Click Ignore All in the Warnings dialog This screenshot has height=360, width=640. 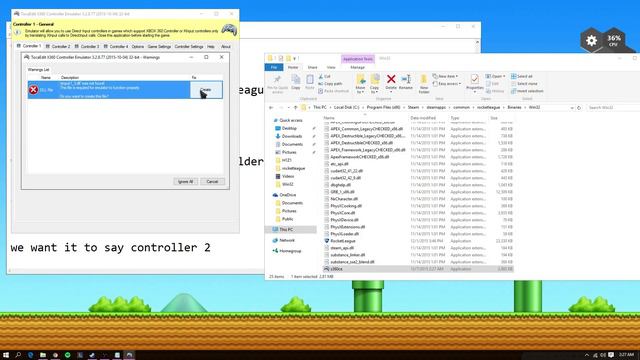(x=186, y=181)
